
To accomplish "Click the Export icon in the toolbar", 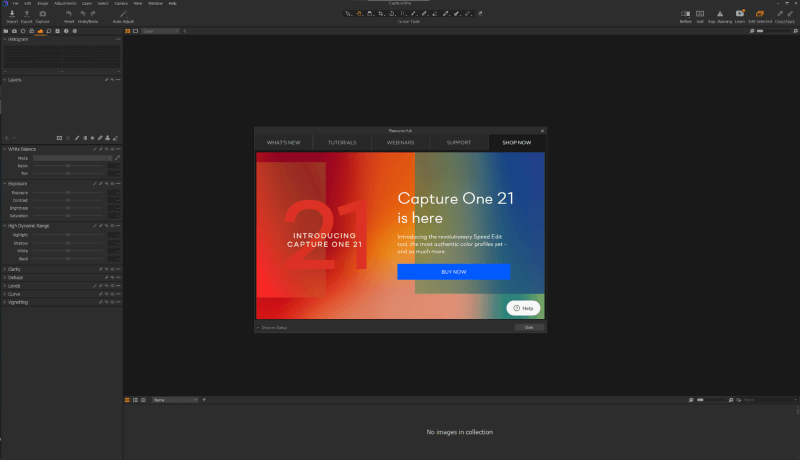I will point(27,14).
